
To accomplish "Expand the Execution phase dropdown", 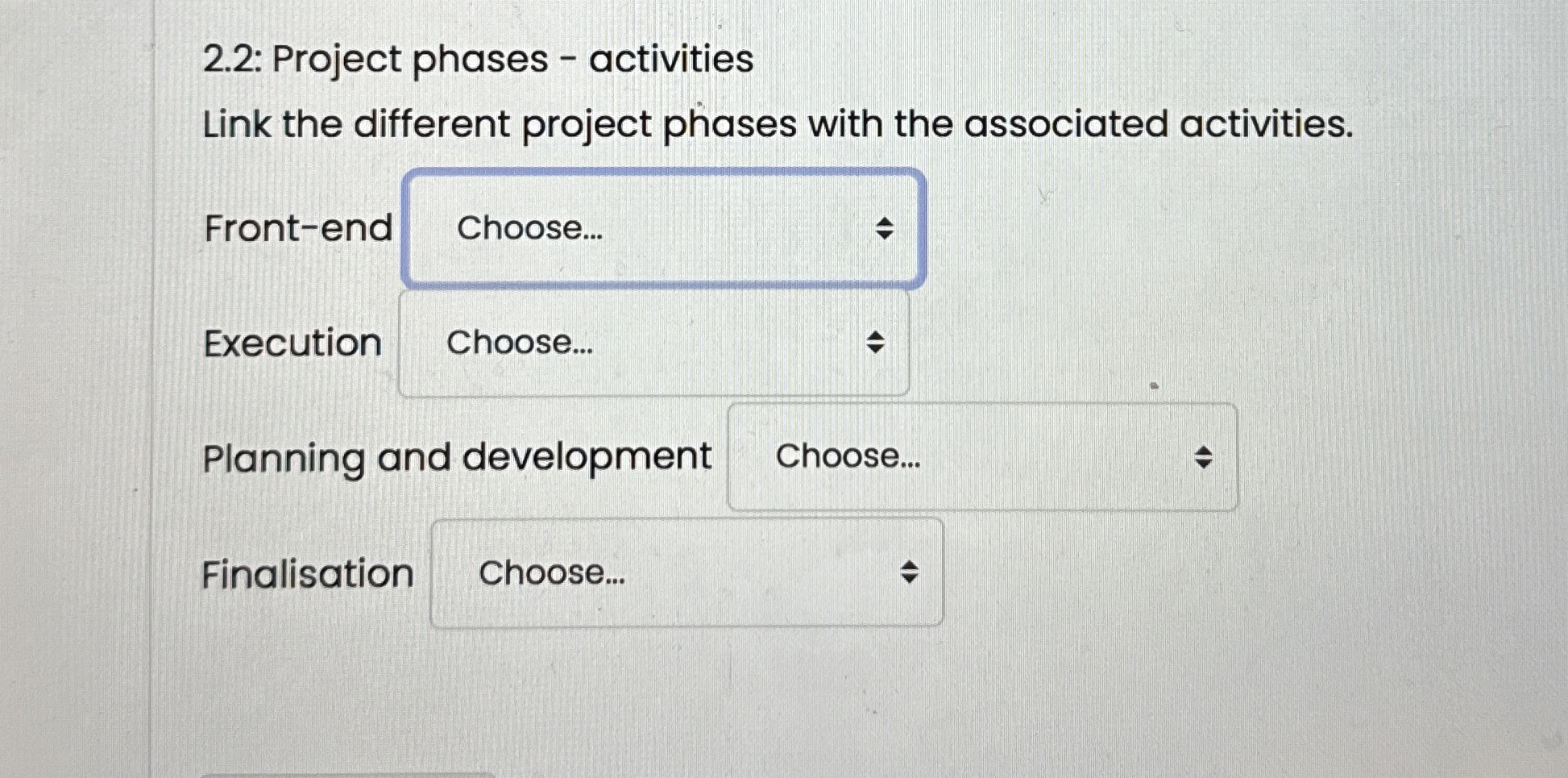I will tap(653, 343).
